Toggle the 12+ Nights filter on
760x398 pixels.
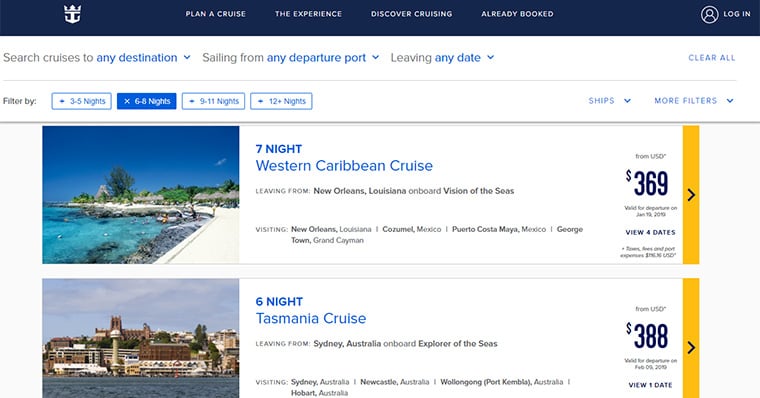click(281, 101)
